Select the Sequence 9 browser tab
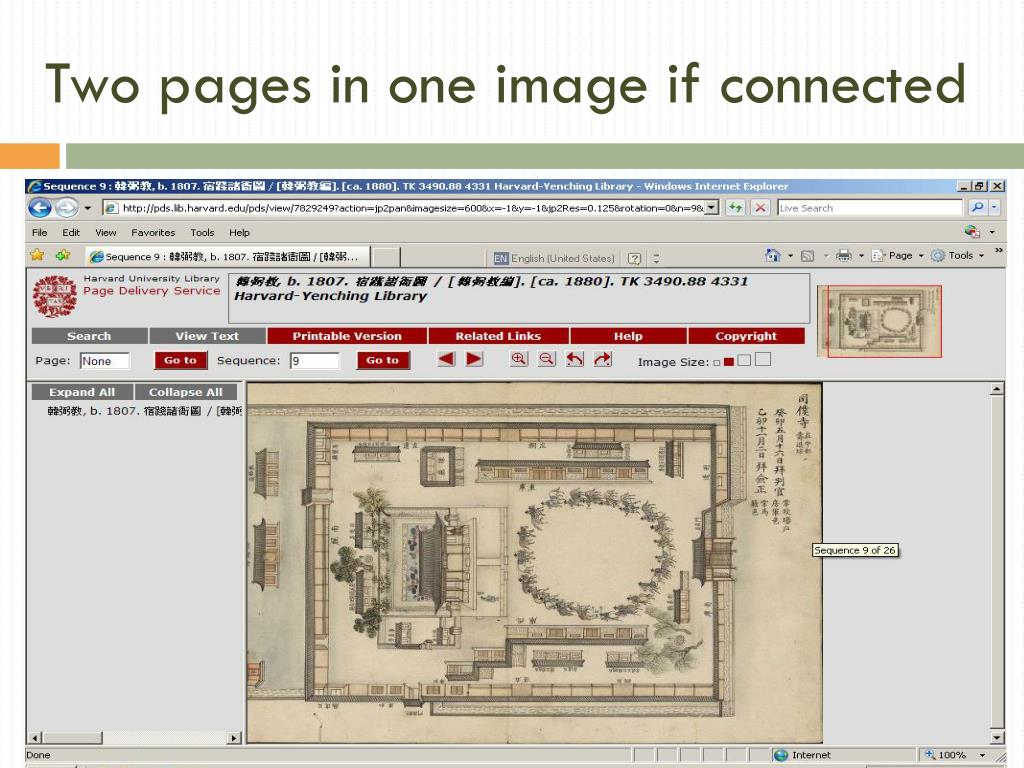The image size is (1024, 768). coord(228,257)
